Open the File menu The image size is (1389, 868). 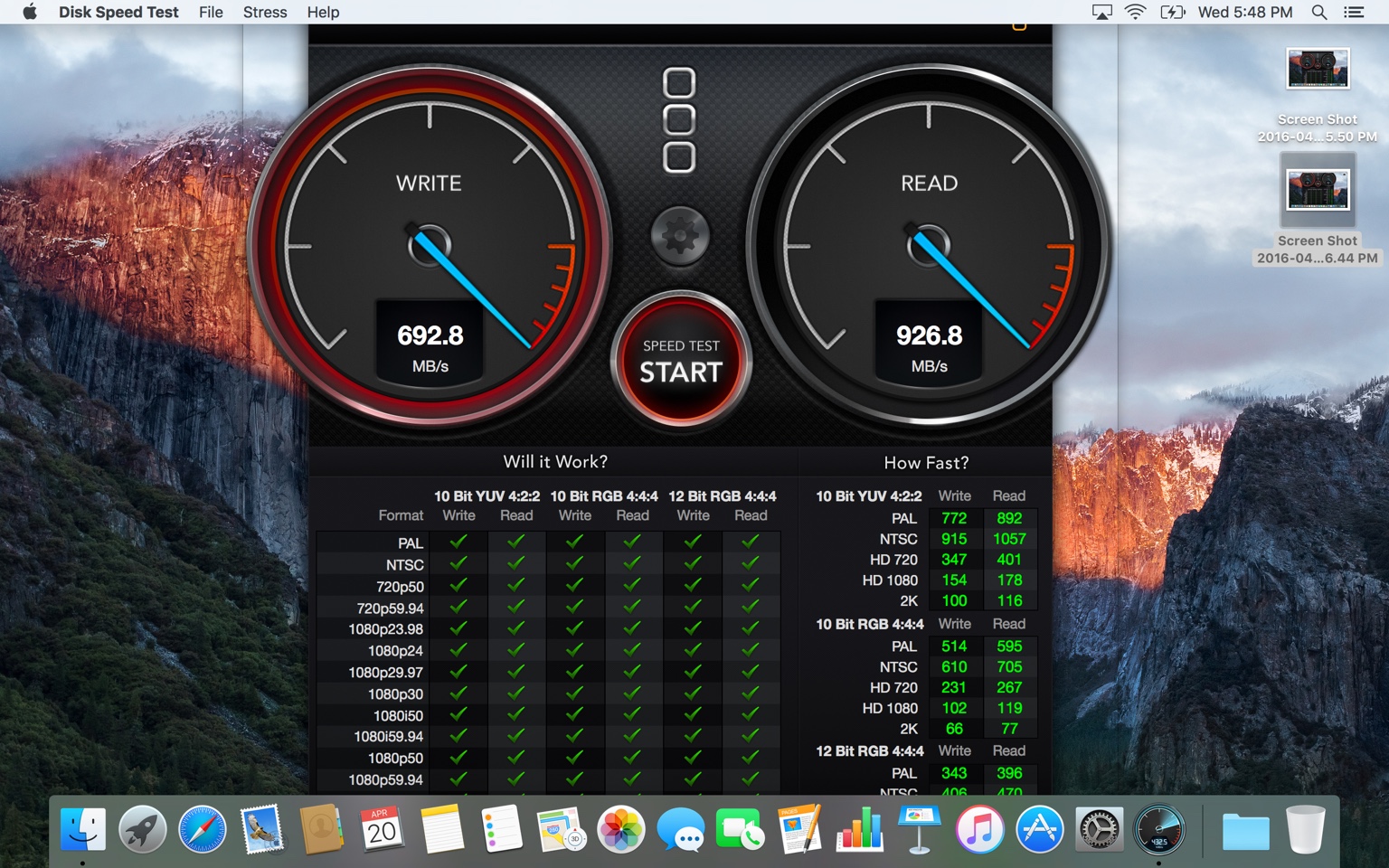pyautogui.click(x=211, y=12)
